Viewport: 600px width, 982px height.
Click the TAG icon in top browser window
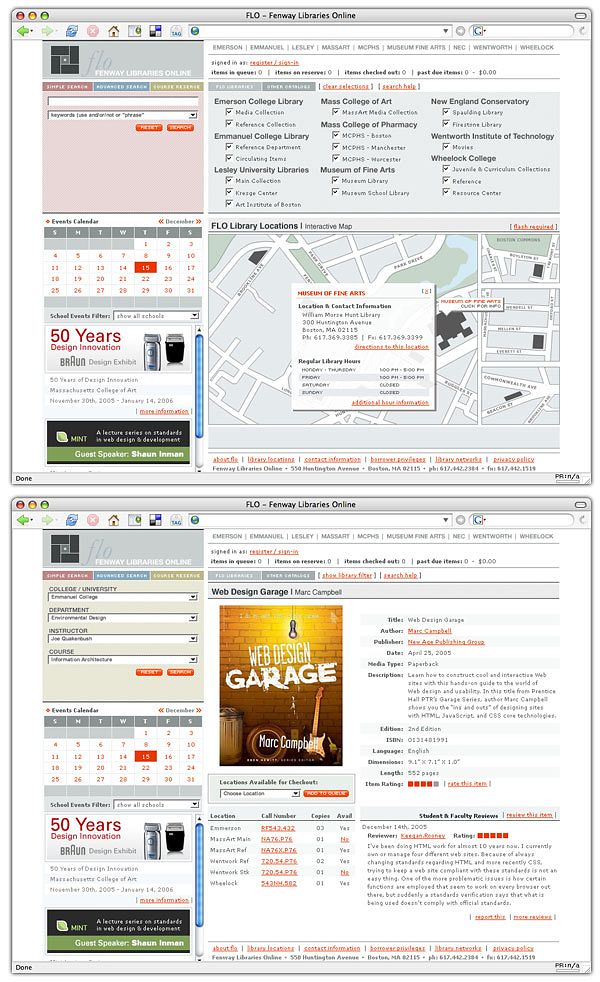[x=176, y=31]
